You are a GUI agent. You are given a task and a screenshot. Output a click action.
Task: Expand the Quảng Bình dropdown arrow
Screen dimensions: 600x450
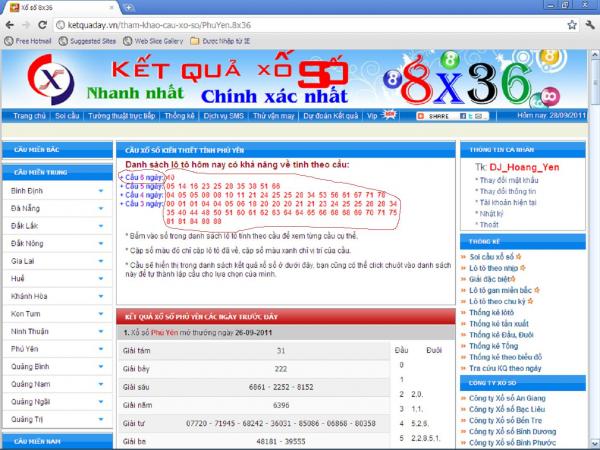click(101, 367)
